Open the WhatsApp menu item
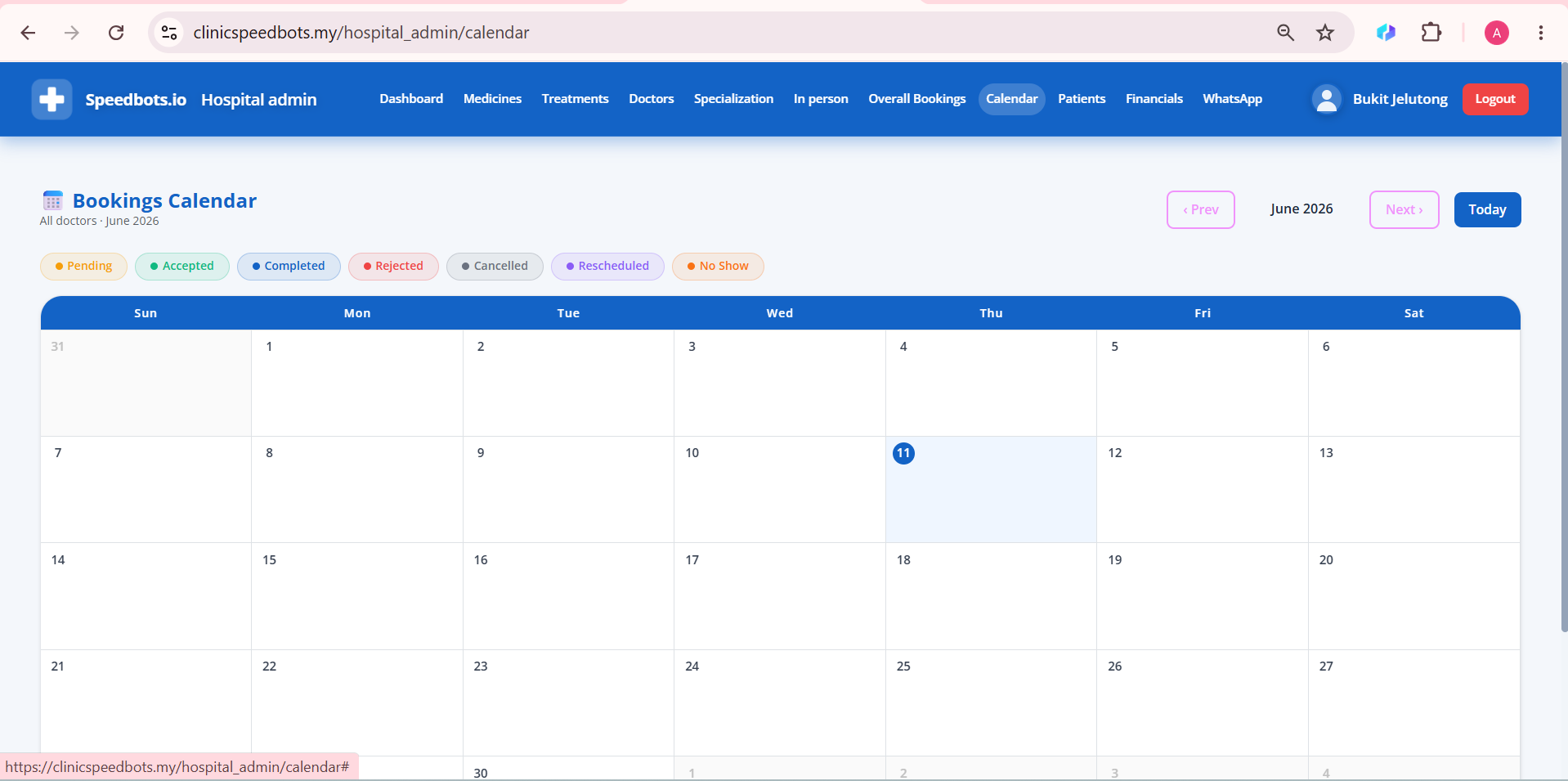This screenshot has height=781, width=1568. click(x=1232, y=99)
